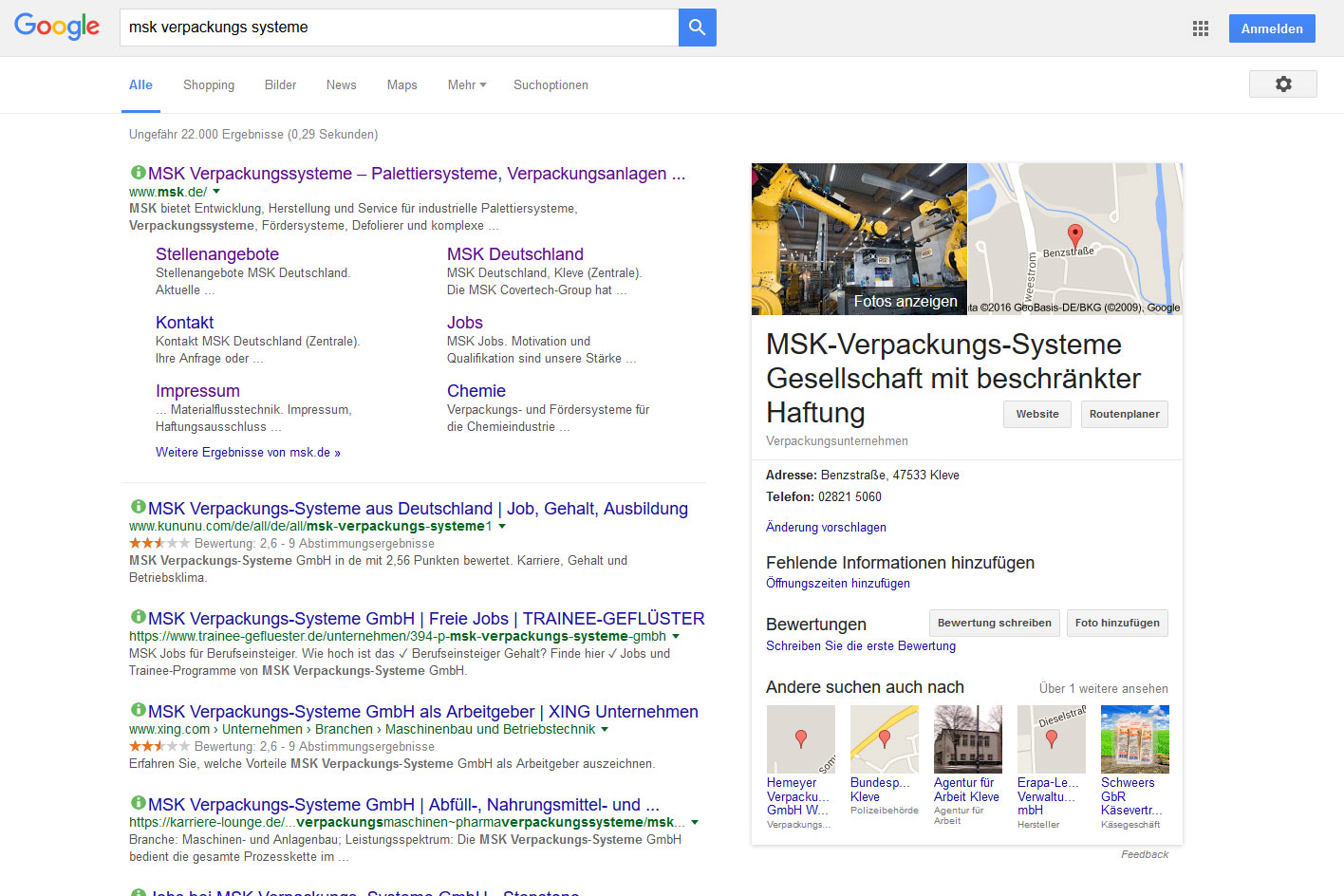
Task: Open the Google apps grid icon
Action: pos(1201,28)
